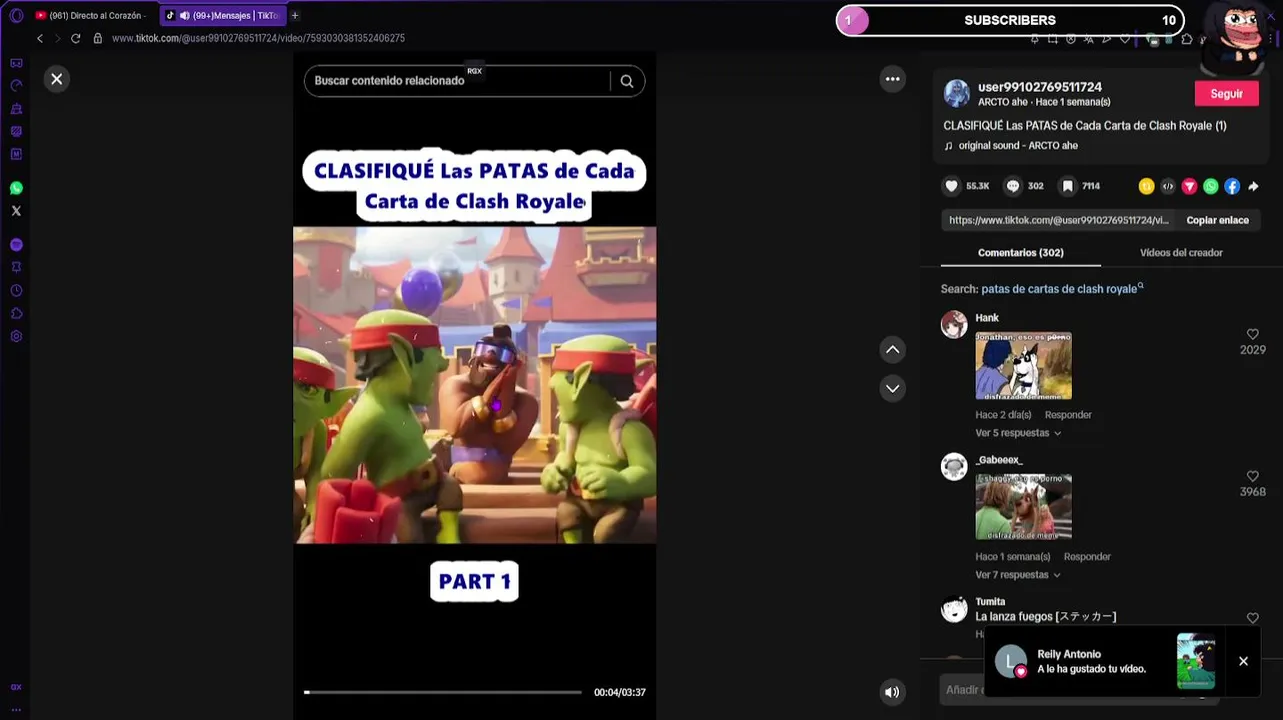Reply to Hank's comment with Responder
The image size is (1283, 720).
1068,415
